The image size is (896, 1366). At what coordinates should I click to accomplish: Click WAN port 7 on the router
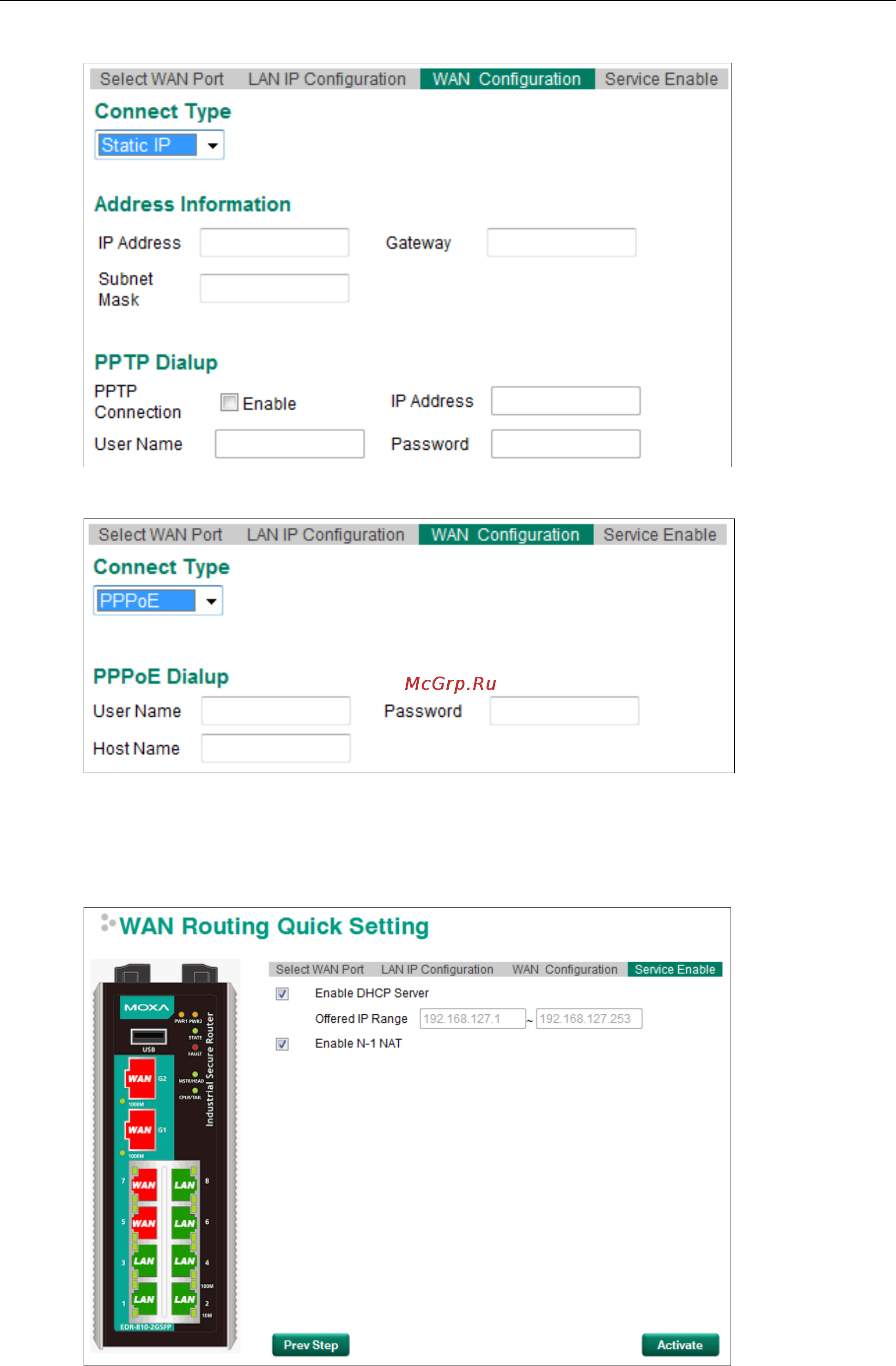pyautogui.click(x=144, y=1185)
